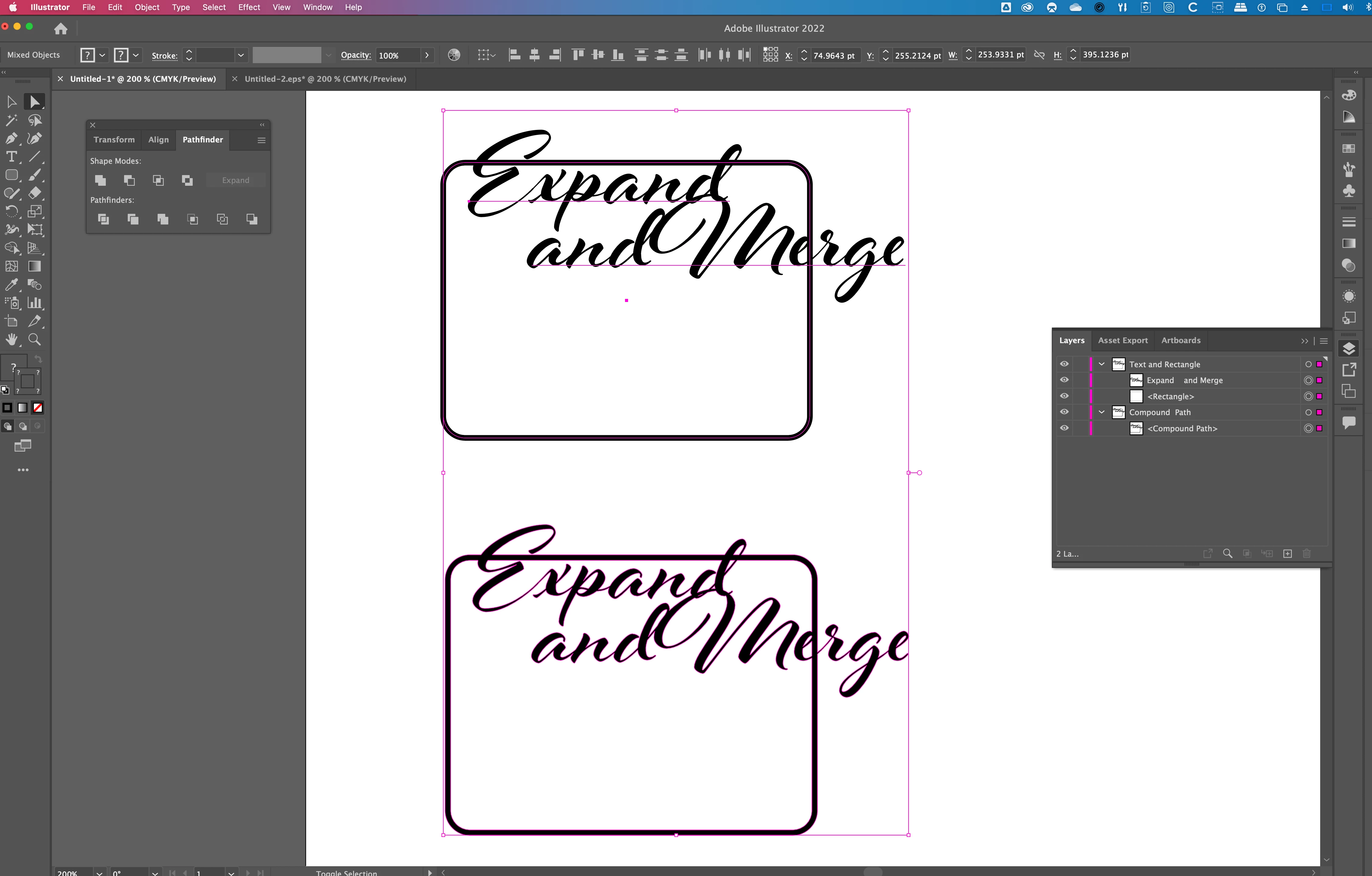
Task: Click the Horizontal Align Center icon
Action: [x=534, y=55]
